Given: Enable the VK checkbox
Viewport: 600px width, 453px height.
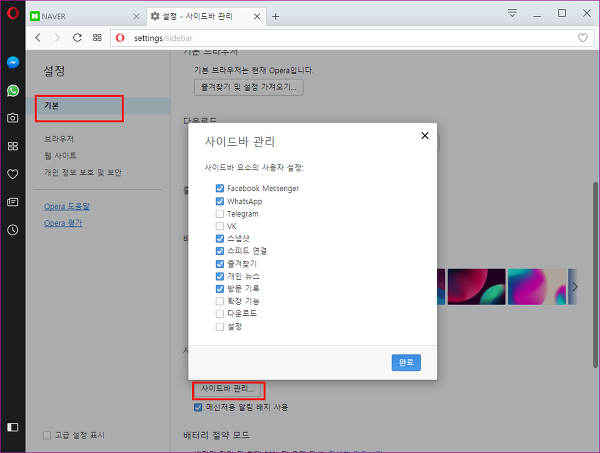Looking at the screenshot, I should tap(220, 226).
